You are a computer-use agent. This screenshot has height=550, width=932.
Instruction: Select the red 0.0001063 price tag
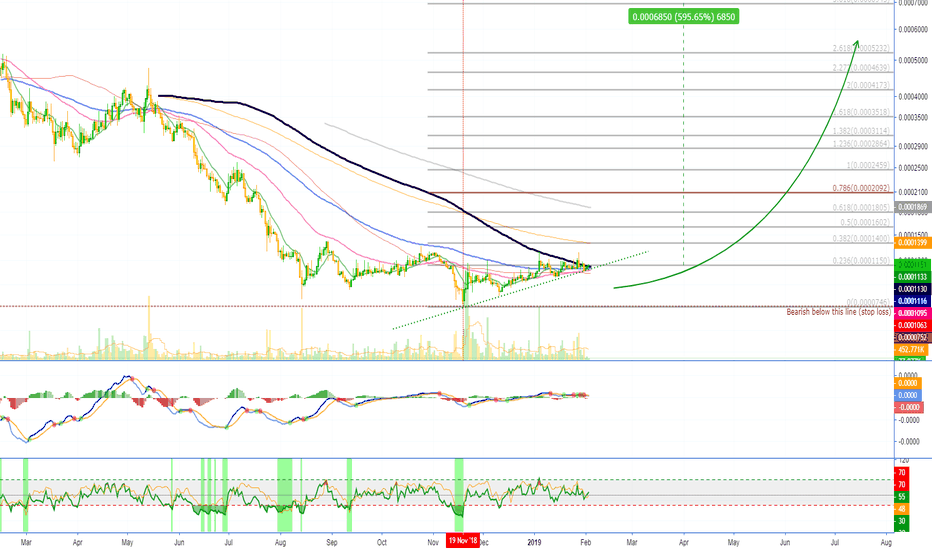point(912,325)
